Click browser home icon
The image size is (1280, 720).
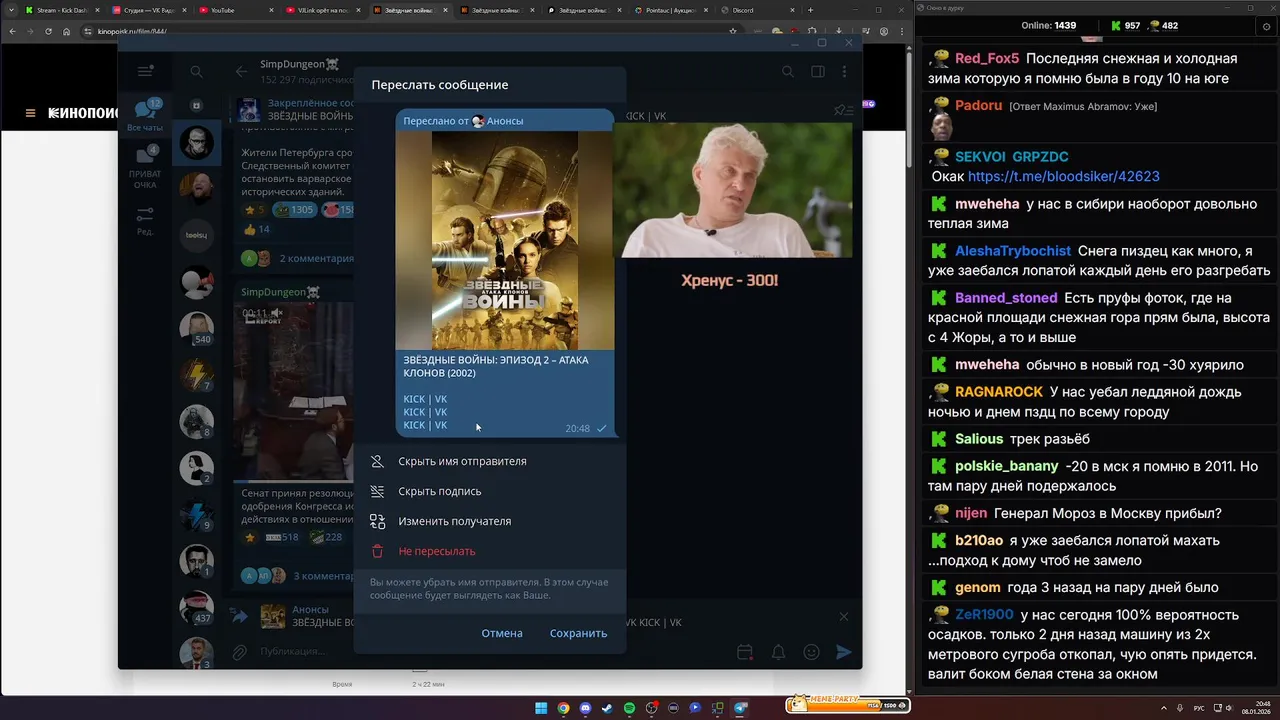click(66, 31)
